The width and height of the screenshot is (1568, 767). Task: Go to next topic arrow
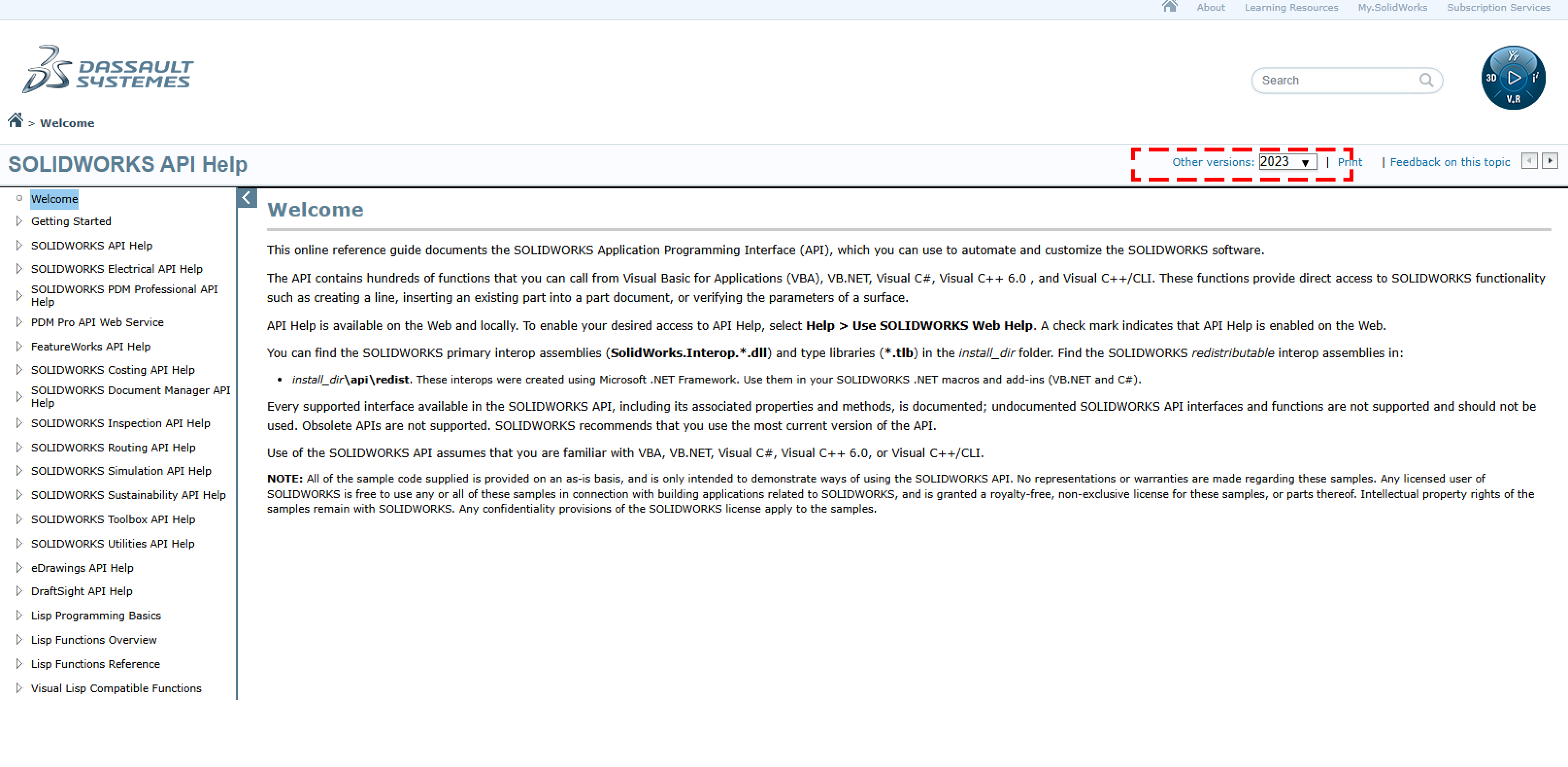pos(1550,161)
